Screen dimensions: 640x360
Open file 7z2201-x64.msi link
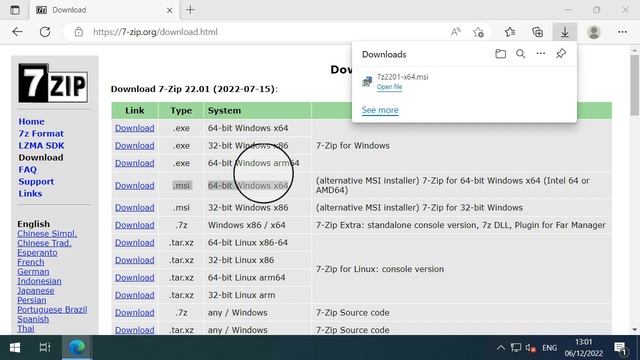389,87
